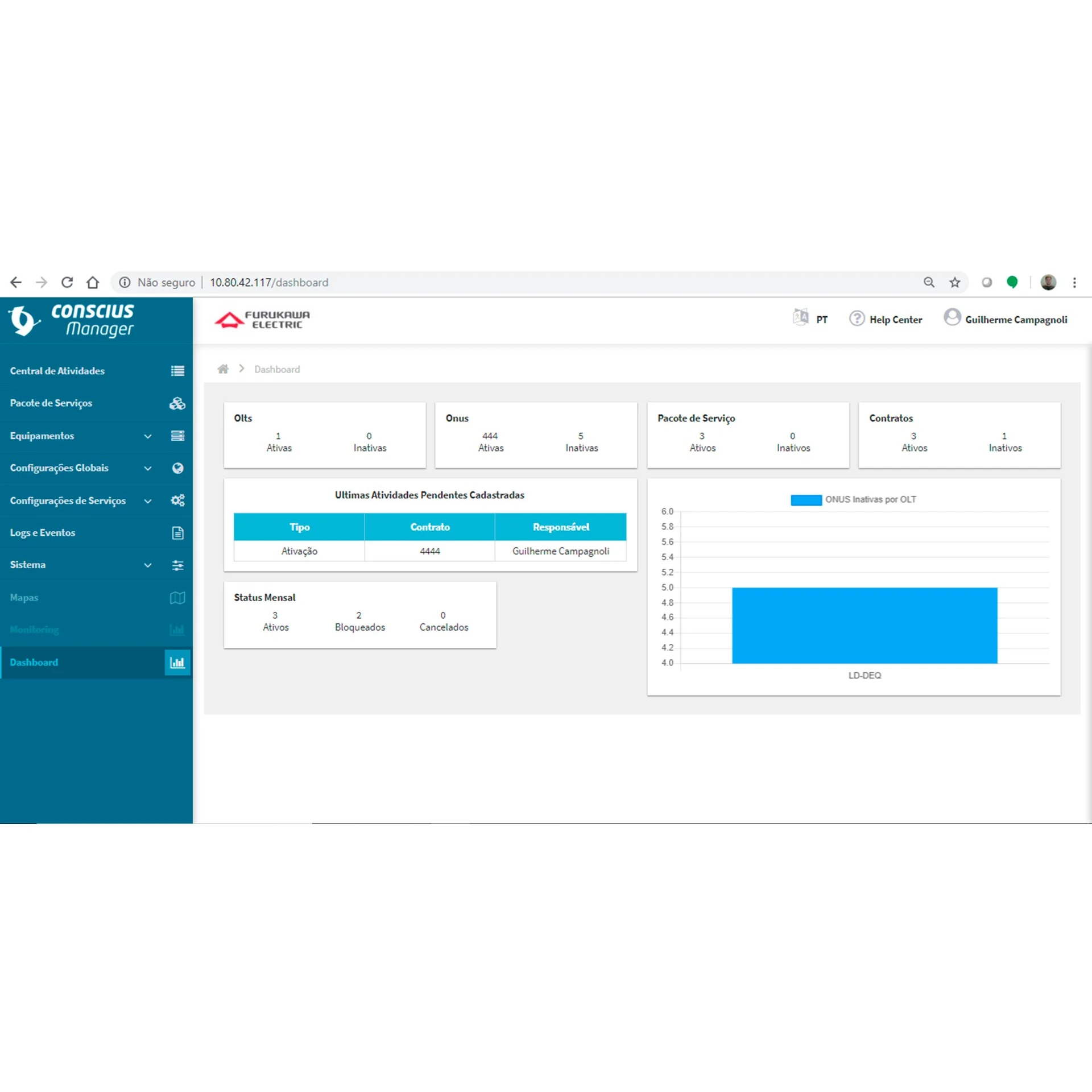Click the Central de Atividades list icon
Screen dimensions: 1092x1092
(x=177, y=371)
